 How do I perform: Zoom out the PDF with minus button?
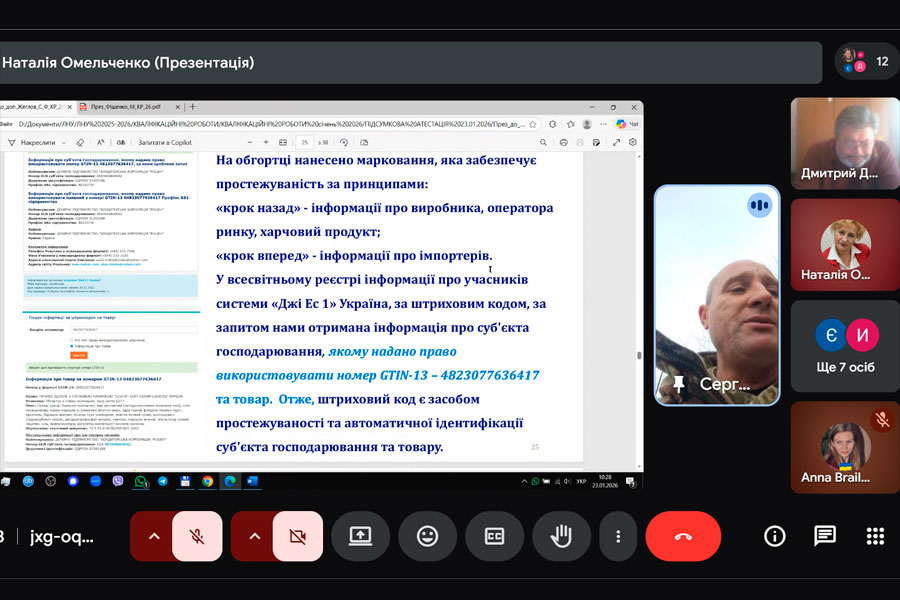click(250, 142)
